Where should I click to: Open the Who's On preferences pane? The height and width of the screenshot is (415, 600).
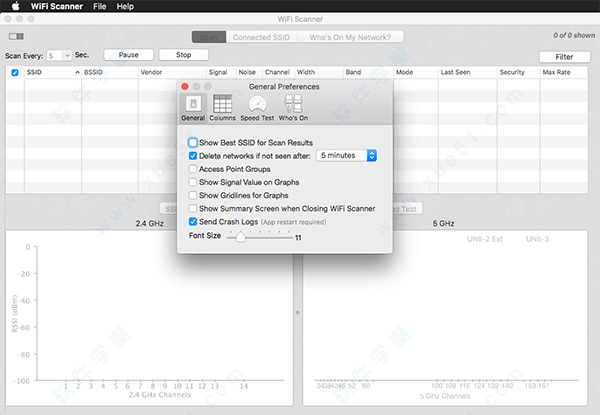pyautogui.click(x=293, y=107)
